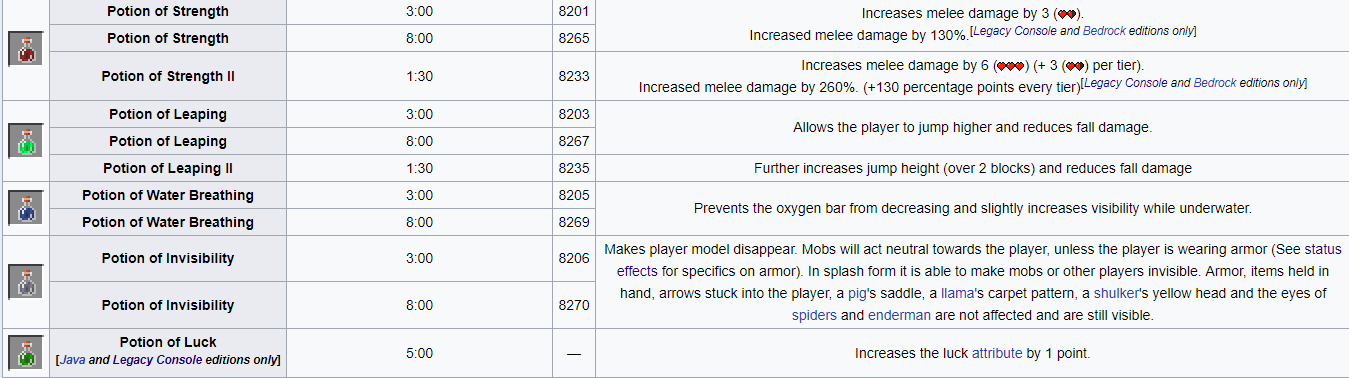Open the 'enderman' link

click(898, 316)
